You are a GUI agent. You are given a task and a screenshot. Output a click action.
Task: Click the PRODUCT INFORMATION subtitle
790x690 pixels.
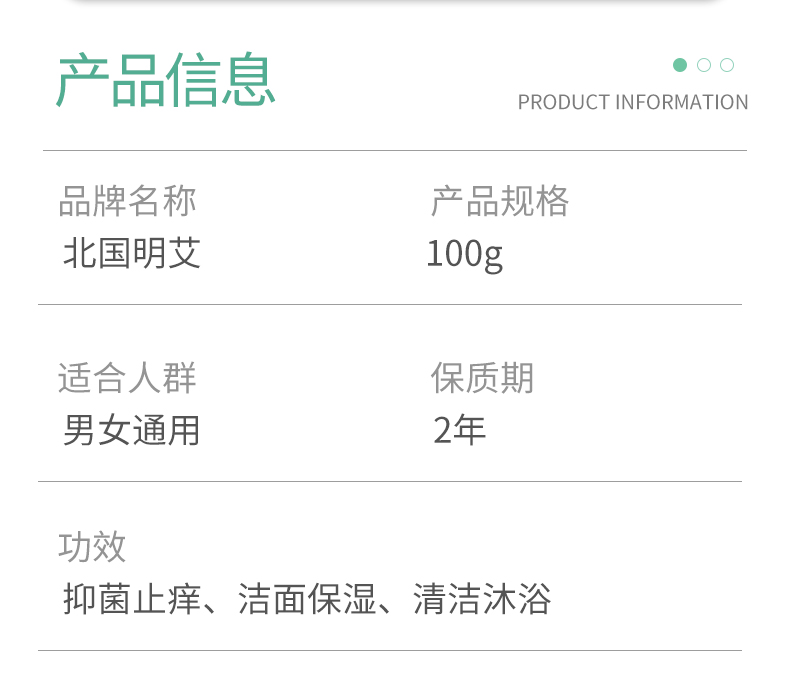click(x=633, y=102)
